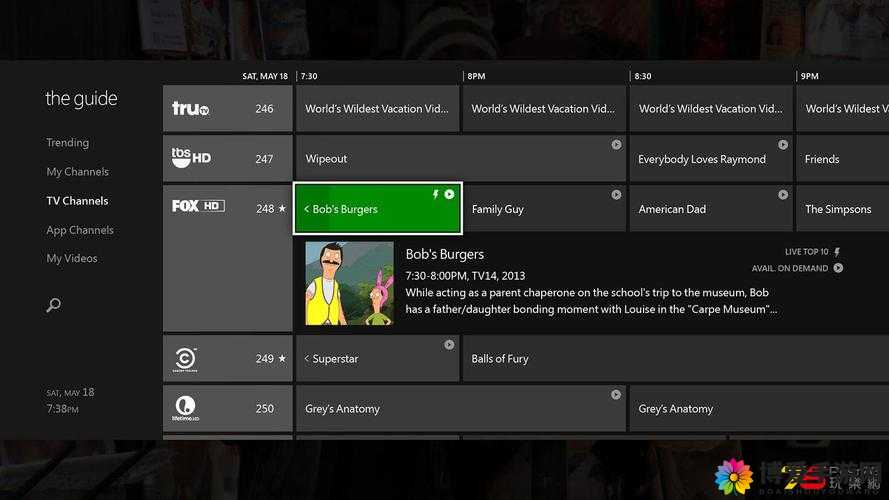Click the Bob's Burgers detail title
The image size is (889, 500).
click(444, 255)
